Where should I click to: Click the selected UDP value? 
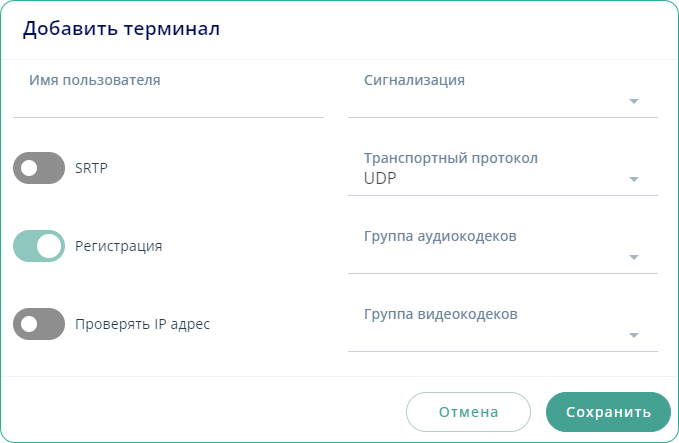380,178
